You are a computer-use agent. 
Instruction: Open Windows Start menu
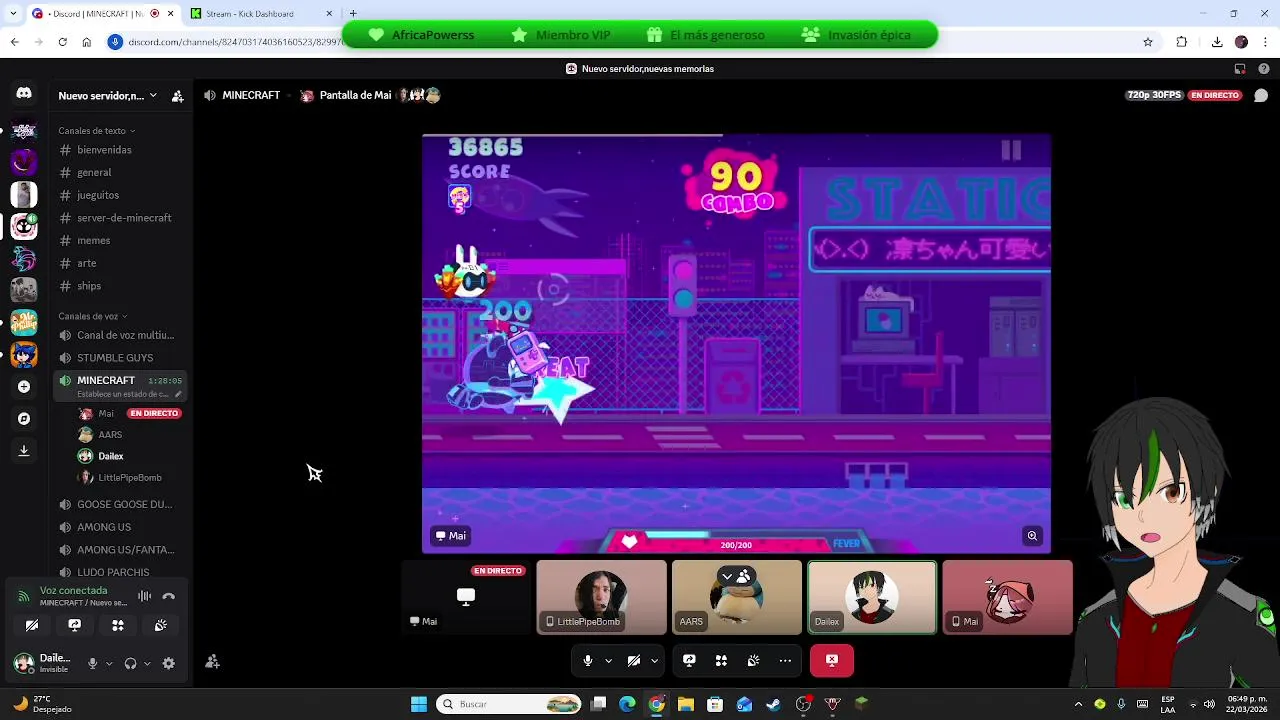419,704
